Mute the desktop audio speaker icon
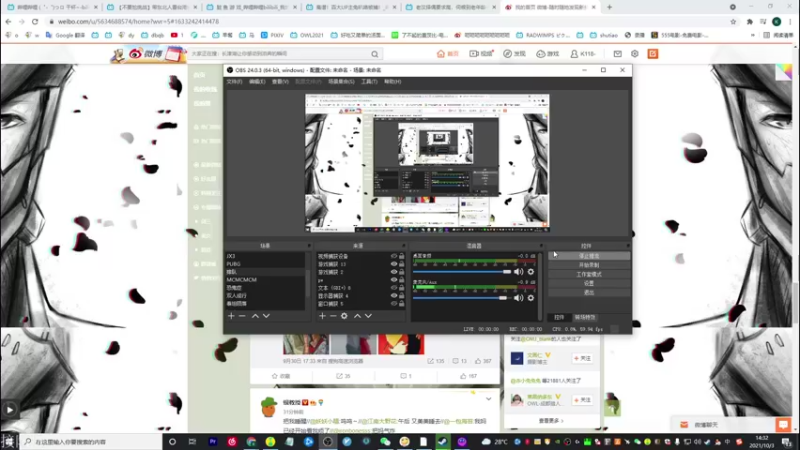The width and height of the screenshot is (800, 450). point(518,272)
